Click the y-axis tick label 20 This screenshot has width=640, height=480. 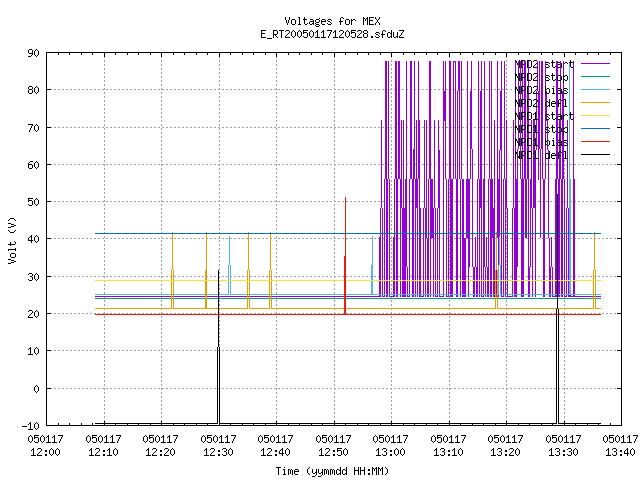coord(33,314)
